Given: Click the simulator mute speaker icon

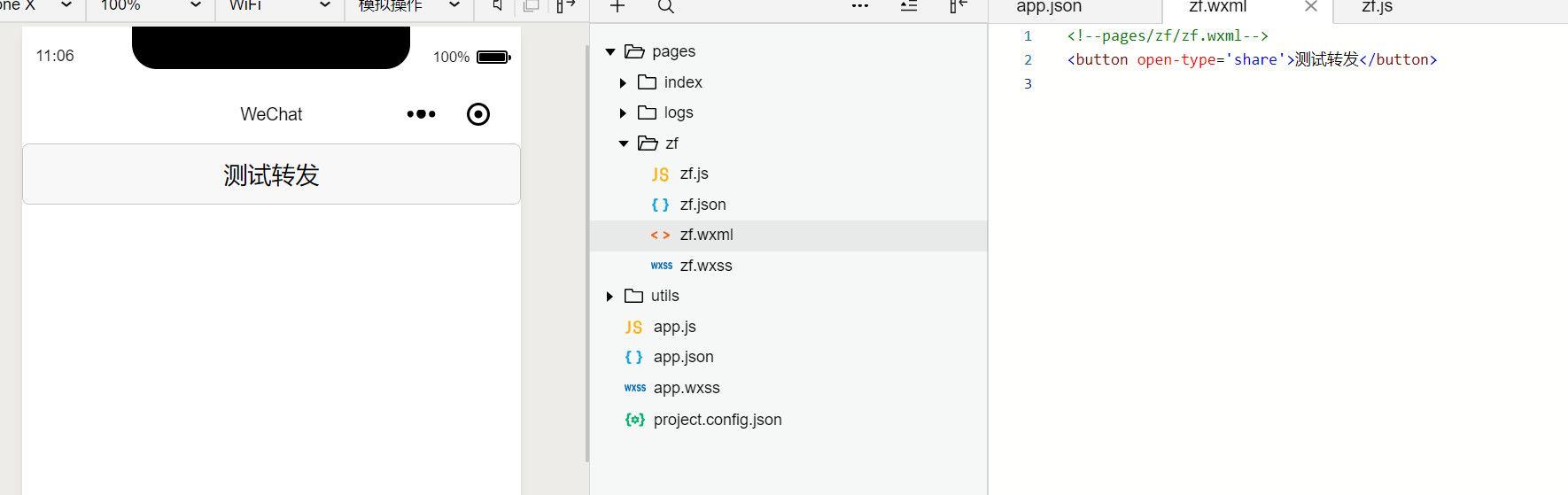Looking at the screenshot, I should click(x=497, y=6).
